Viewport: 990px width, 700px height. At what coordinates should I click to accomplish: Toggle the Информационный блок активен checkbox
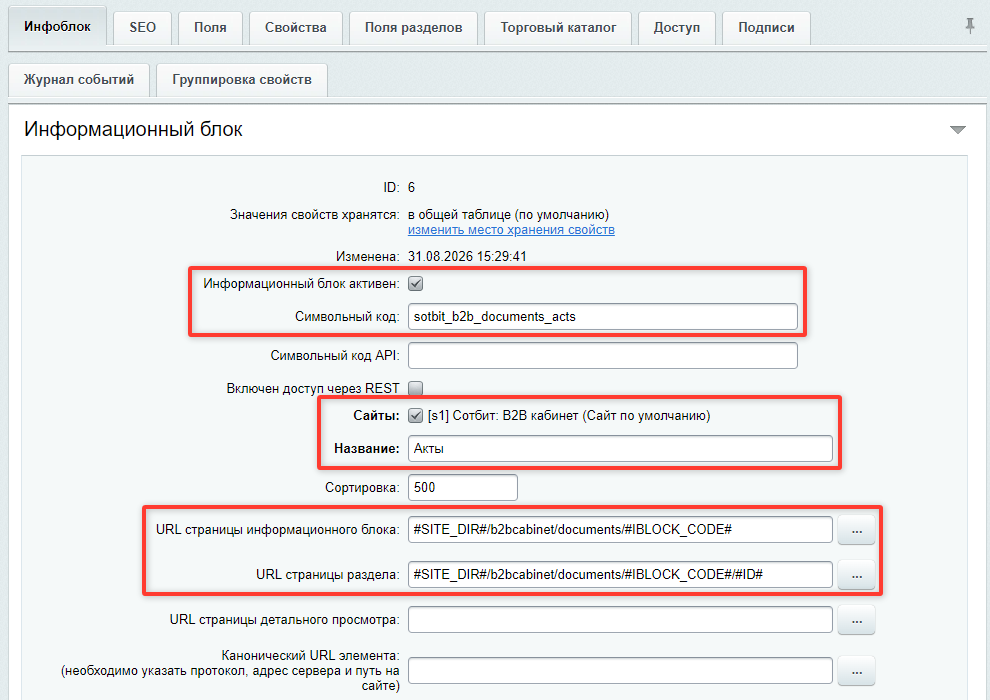415,284
